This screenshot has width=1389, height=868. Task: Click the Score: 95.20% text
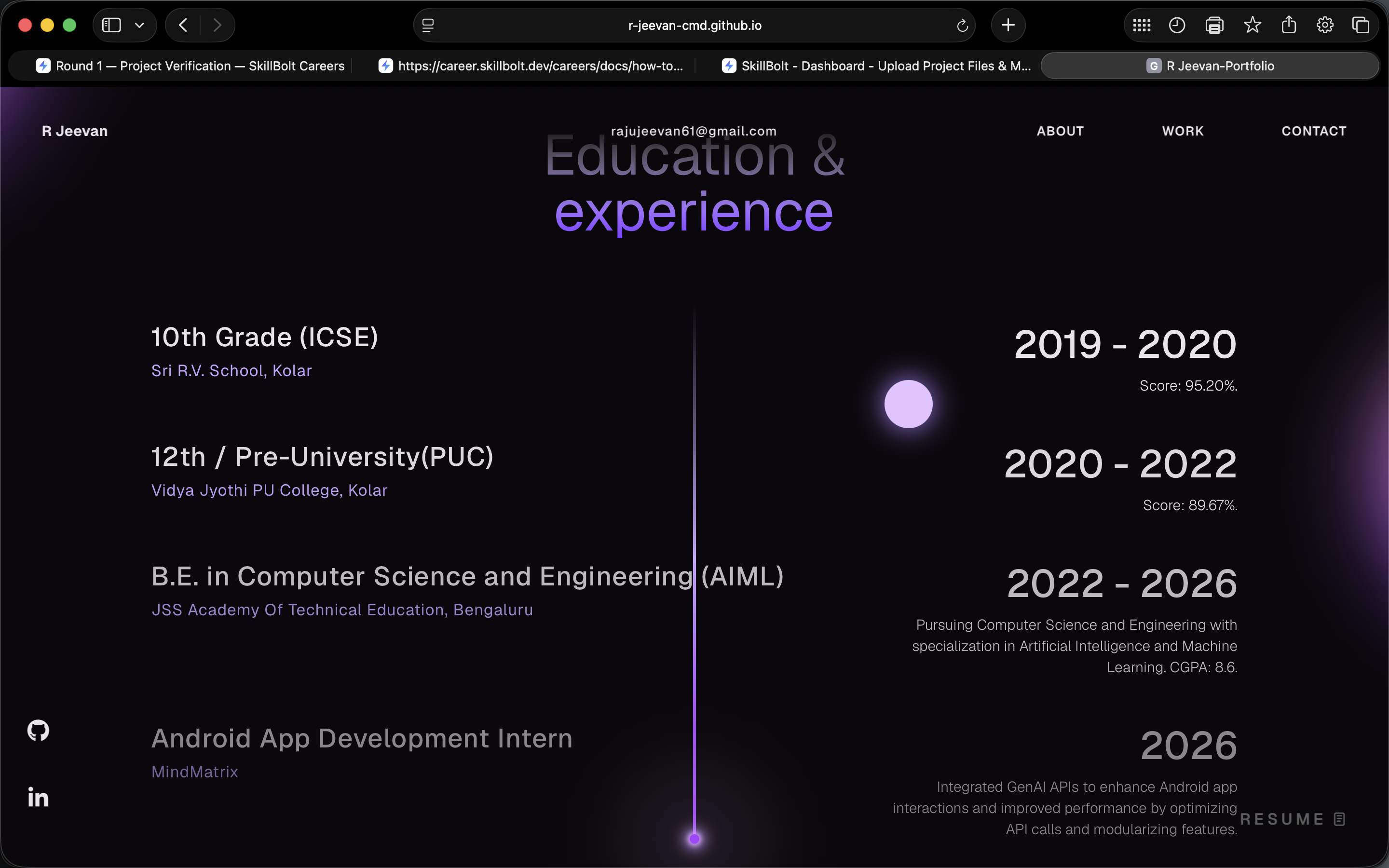click(1188, 385)
